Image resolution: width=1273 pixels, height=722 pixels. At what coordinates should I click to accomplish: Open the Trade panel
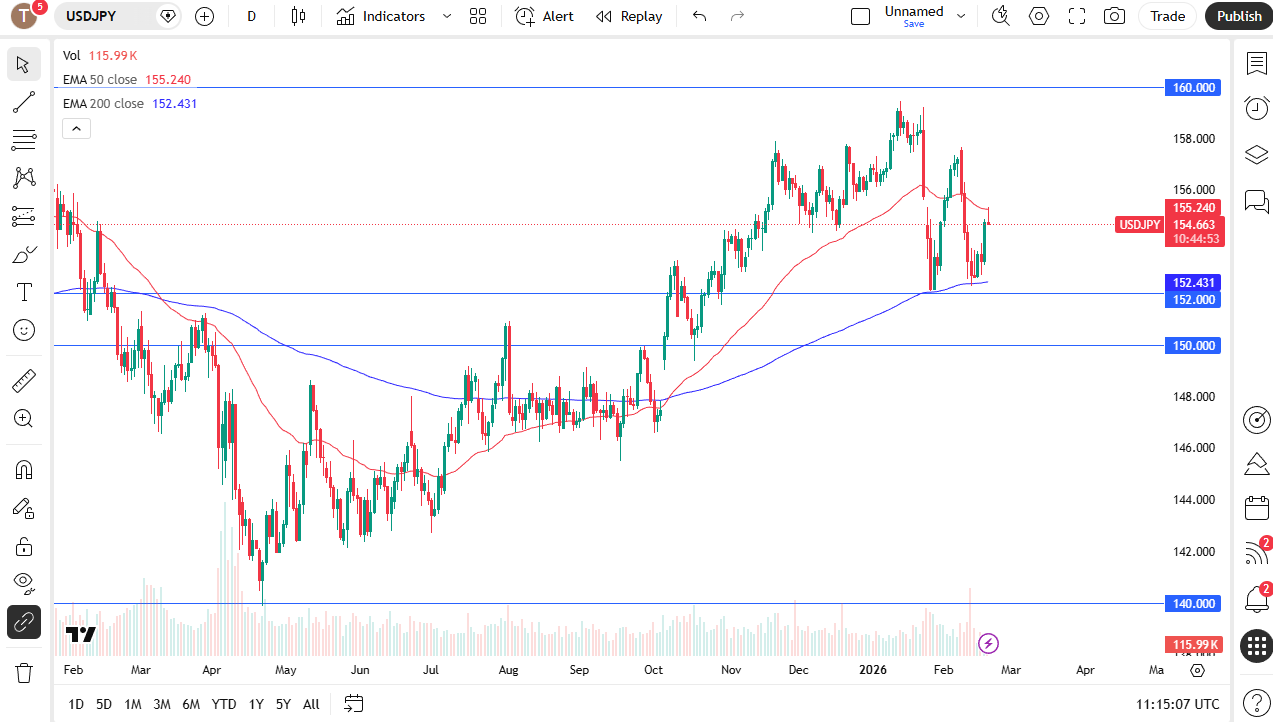click(1167, 16)
